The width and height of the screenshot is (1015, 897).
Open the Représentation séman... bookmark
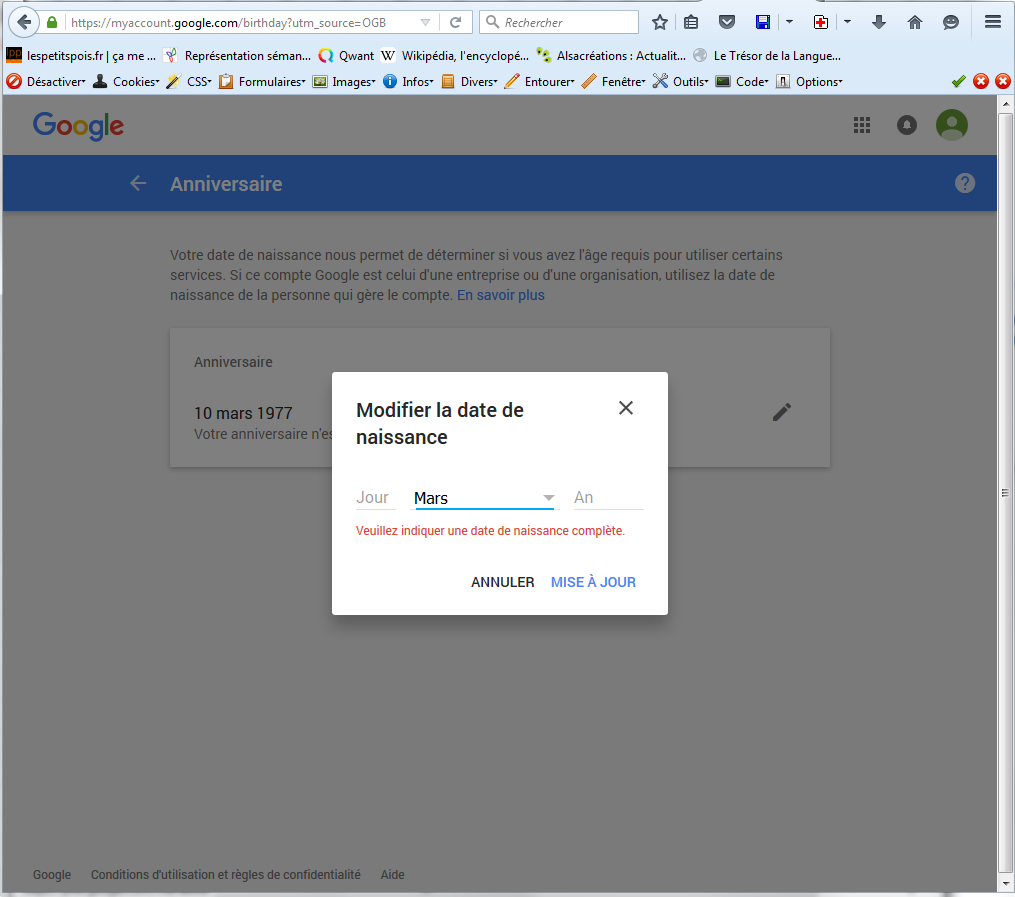point(237,56)
